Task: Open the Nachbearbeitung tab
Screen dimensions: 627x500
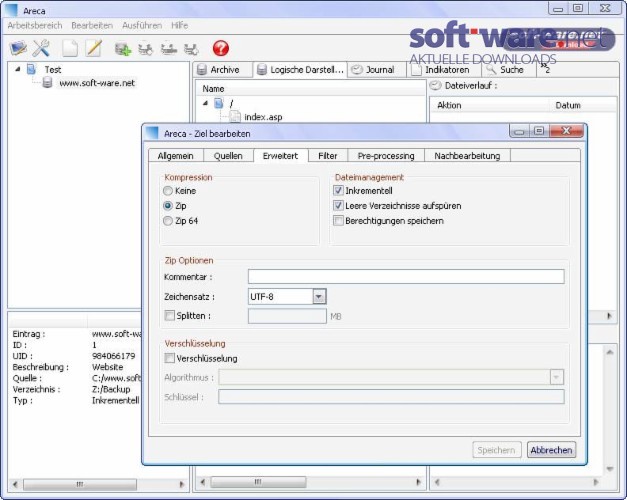Action: (x=467, y=156)
